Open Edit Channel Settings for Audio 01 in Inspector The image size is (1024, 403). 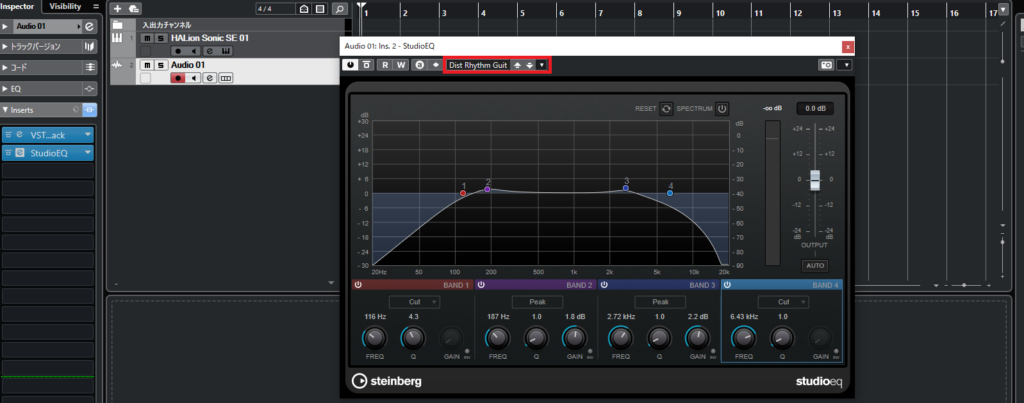89,26
